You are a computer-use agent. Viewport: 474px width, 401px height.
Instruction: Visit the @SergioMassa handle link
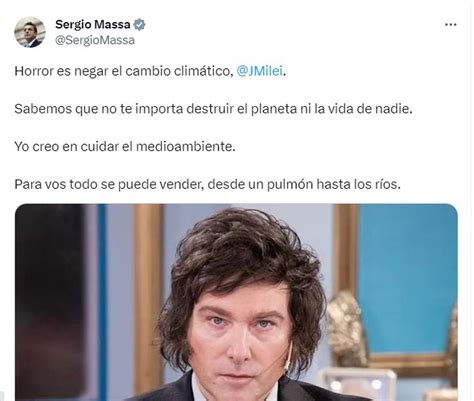click(x=95, y=40)
